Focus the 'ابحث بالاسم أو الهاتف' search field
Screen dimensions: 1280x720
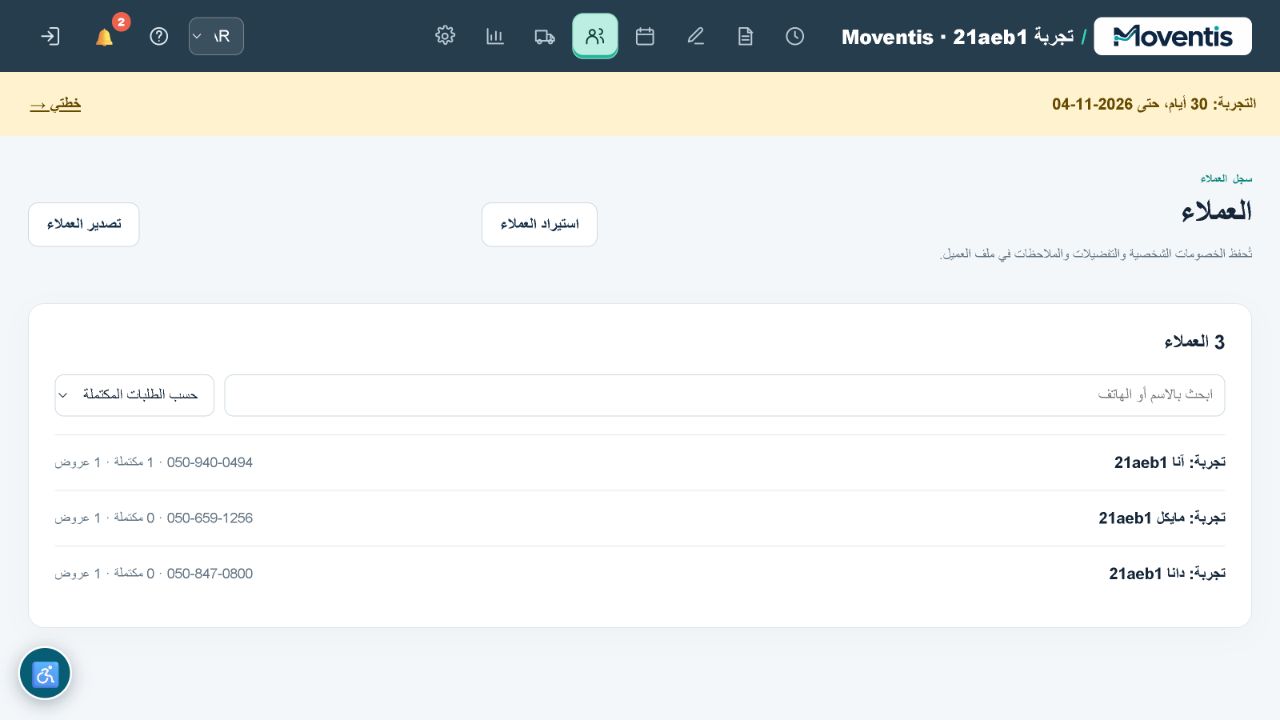coord(725,395)
